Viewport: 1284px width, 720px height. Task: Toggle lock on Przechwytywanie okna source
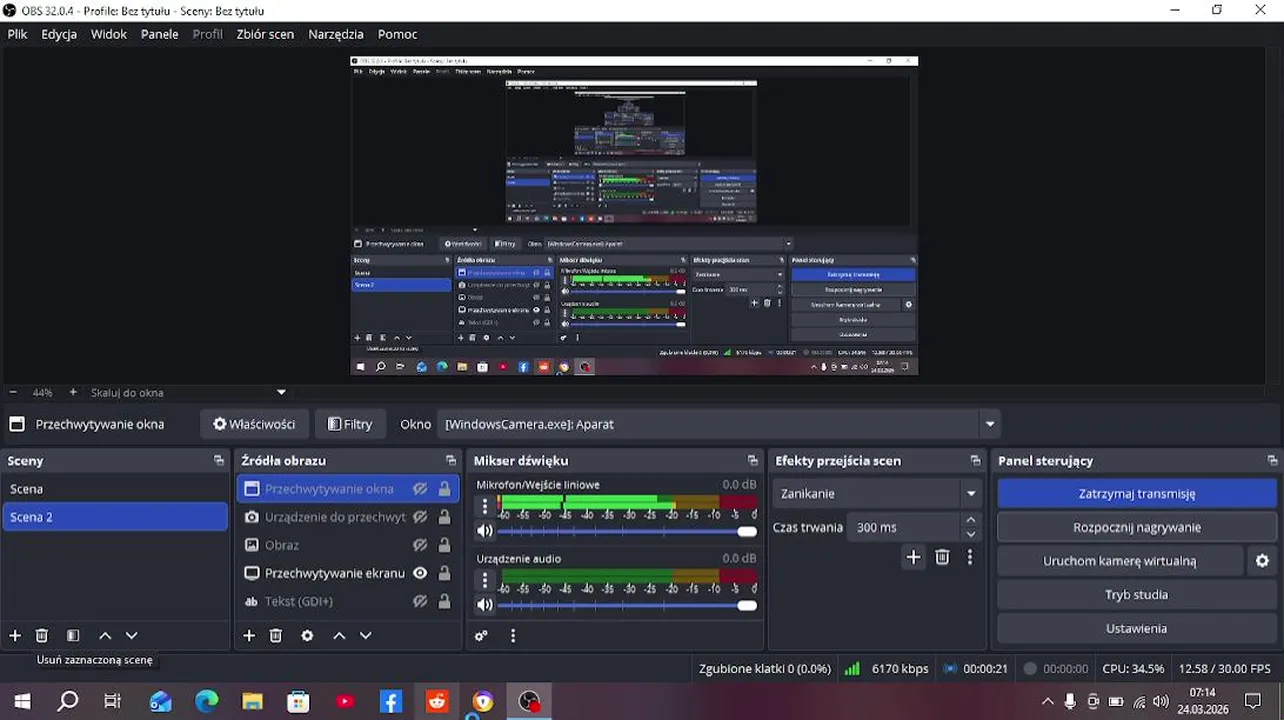(x=444, y=489)
